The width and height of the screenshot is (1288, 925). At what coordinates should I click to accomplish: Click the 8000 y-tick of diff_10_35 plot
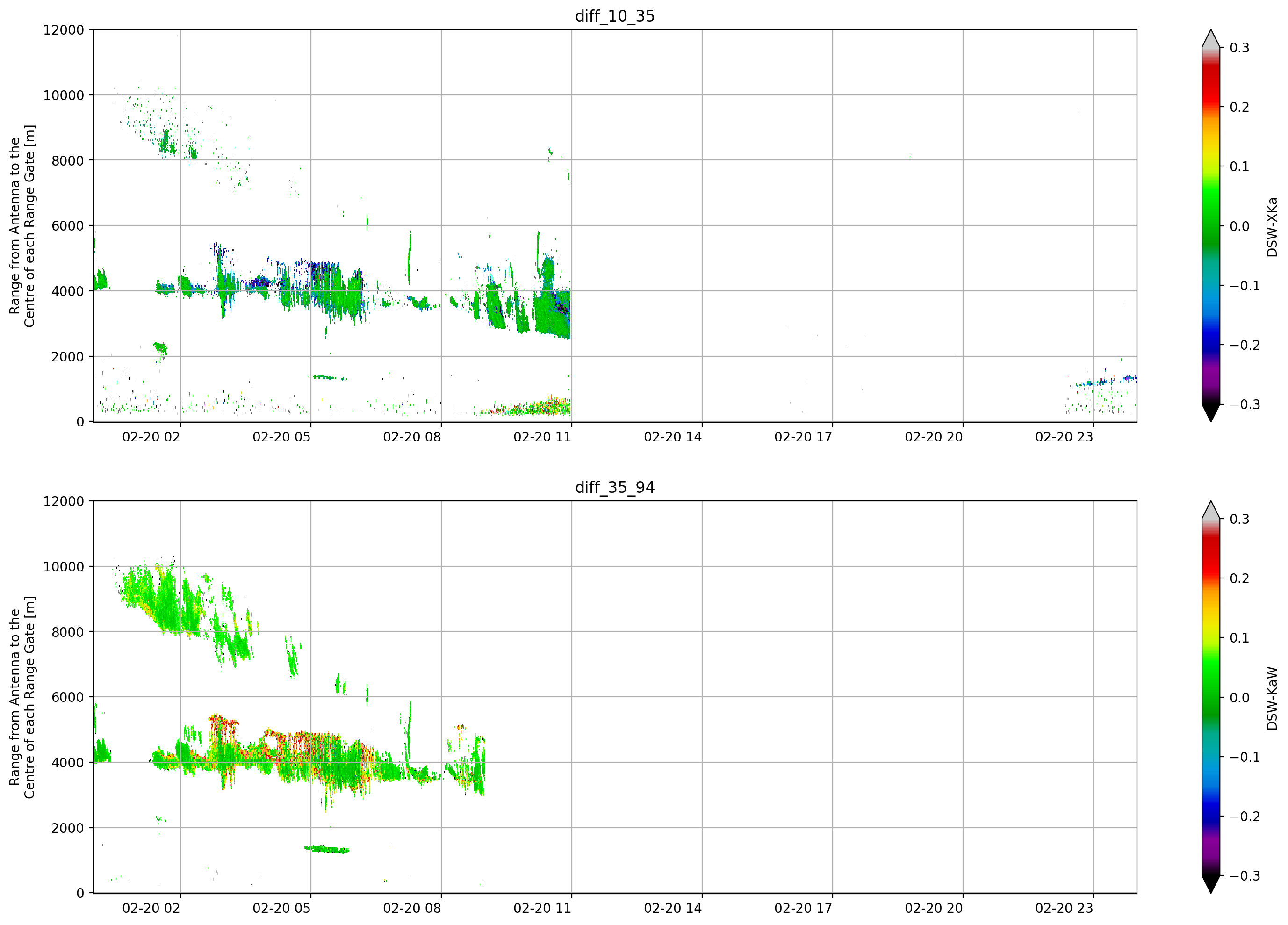tap(68, 161)
